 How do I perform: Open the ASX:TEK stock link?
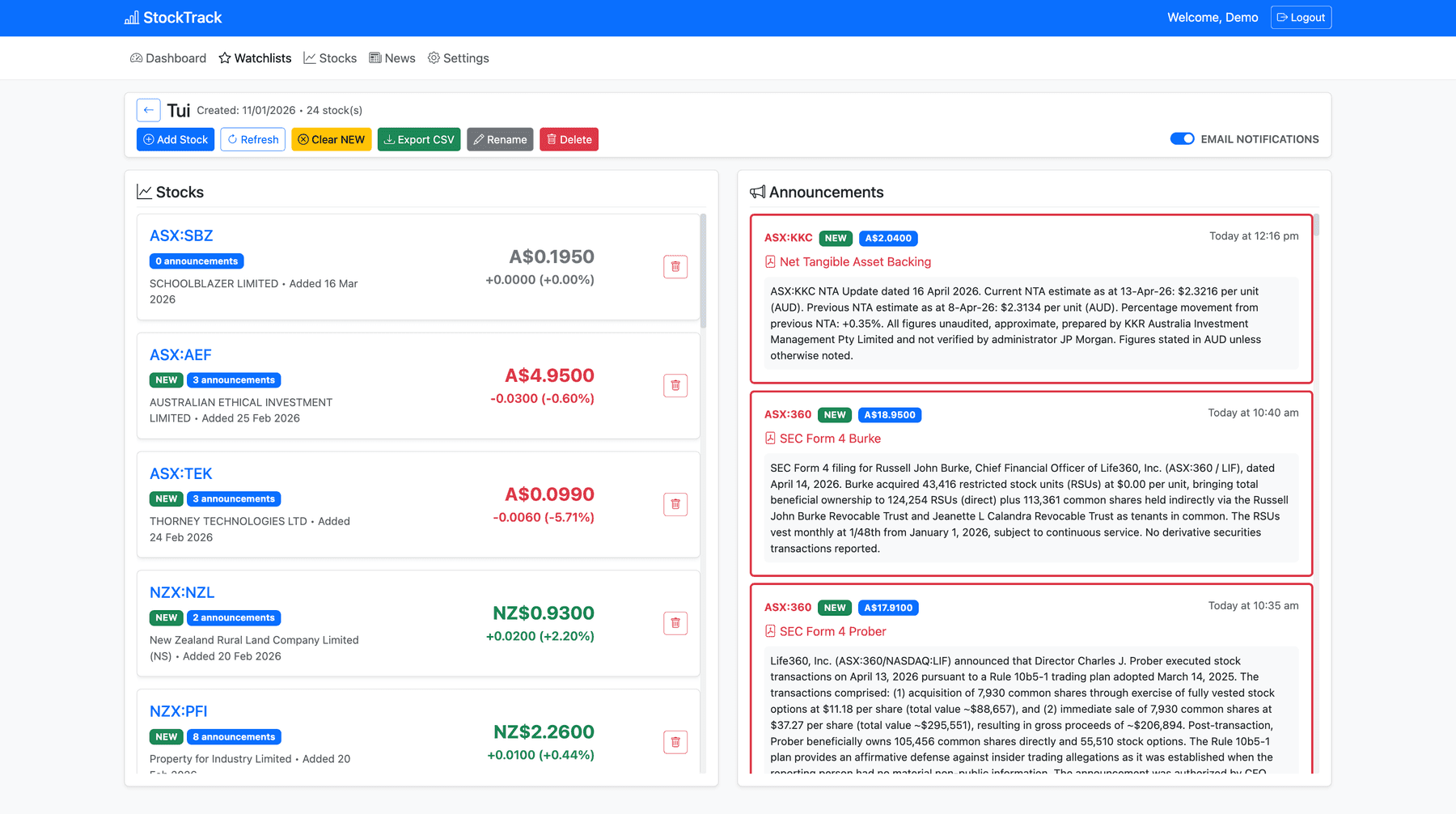tap(181, 473)
